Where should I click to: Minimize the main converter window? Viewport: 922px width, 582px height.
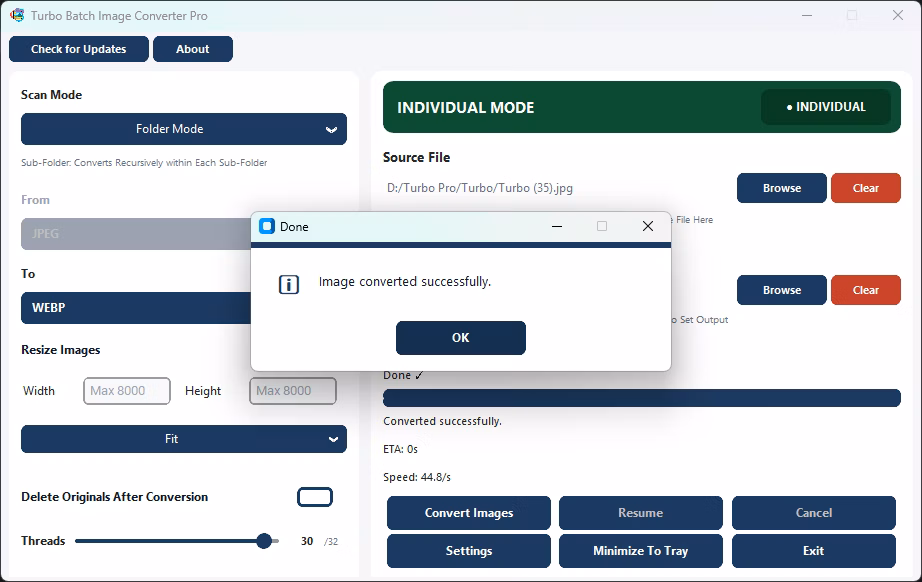click(807, 15)
